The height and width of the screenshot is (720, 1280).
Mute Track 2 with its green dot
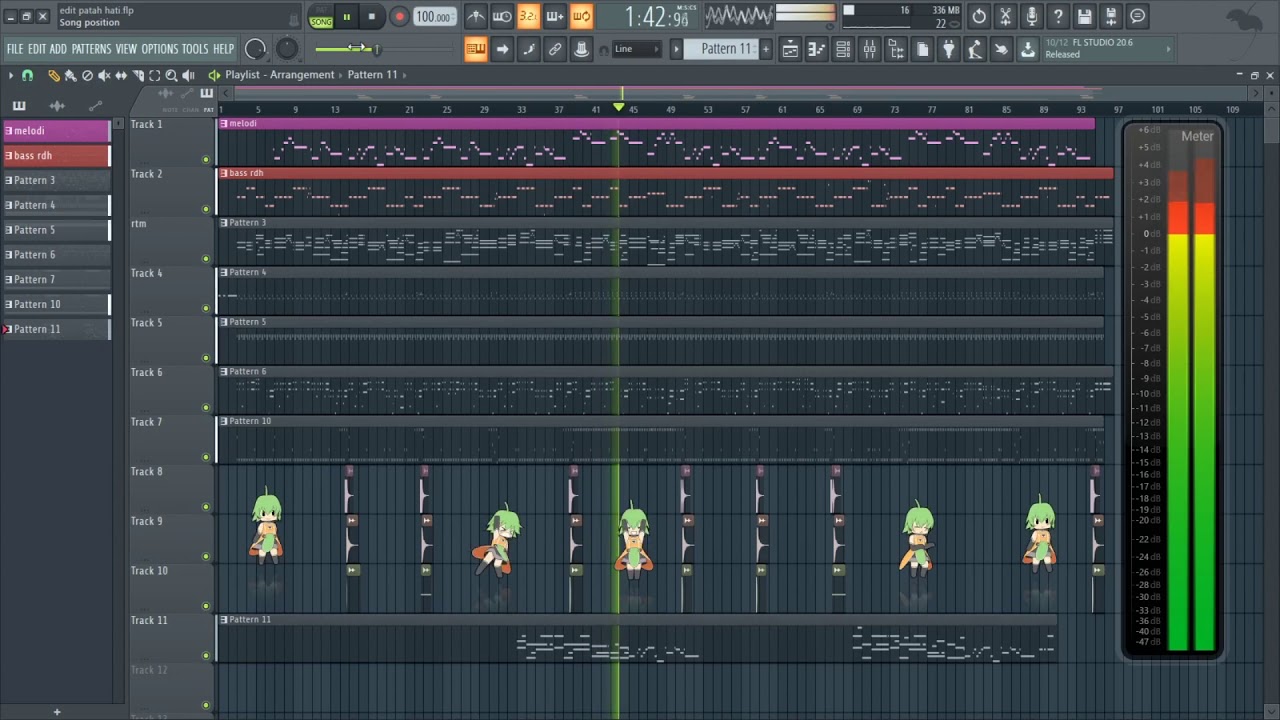(206, 209)
